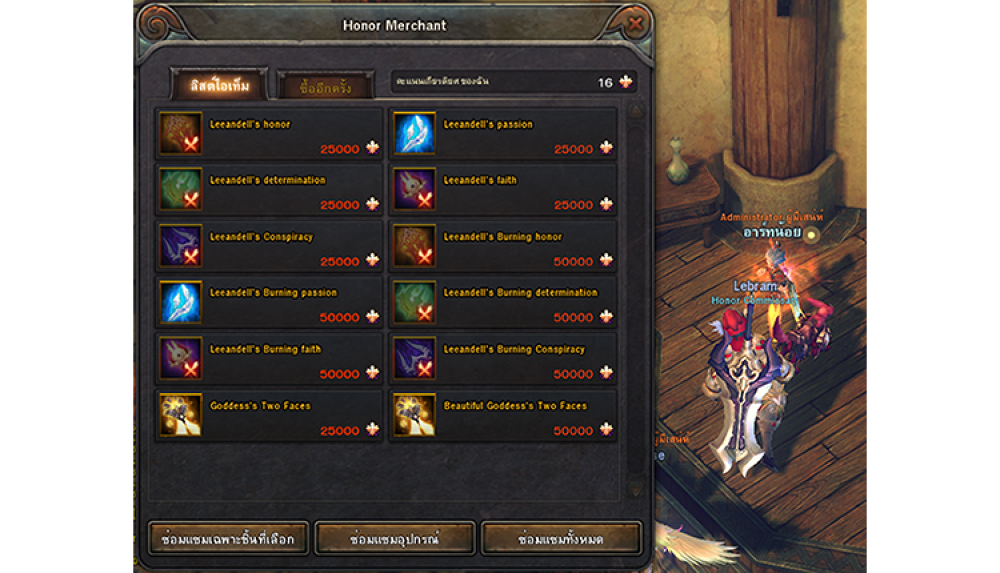
Task: Click the ซ่อมแซมทั้งหมด repair all button
Action: click(x=561, y=539)
